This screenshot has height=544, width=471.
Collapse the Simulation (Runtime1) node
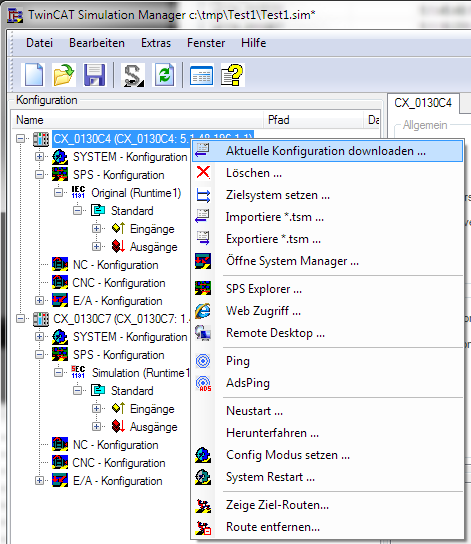point(59,373)
